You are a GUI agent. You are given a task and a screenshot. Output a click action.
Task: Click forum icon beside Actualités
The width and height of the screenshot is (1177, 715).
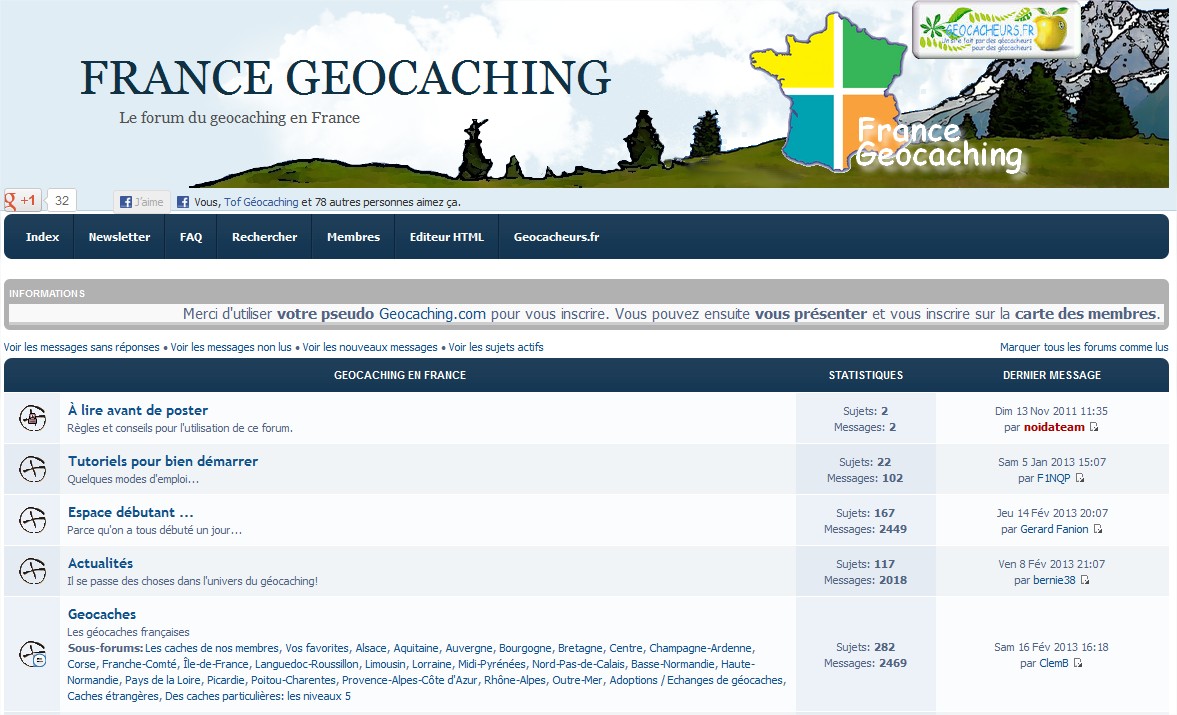pos(32,571)
